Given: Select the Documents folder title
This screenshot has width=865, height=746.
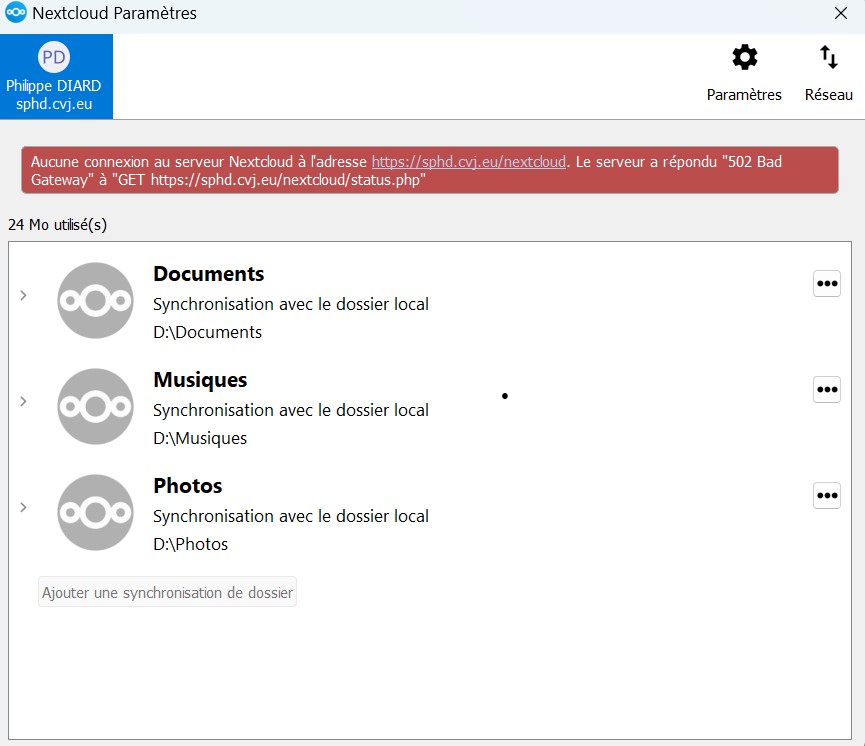Looking at the screenshot, I should click(x=209, y=274).
